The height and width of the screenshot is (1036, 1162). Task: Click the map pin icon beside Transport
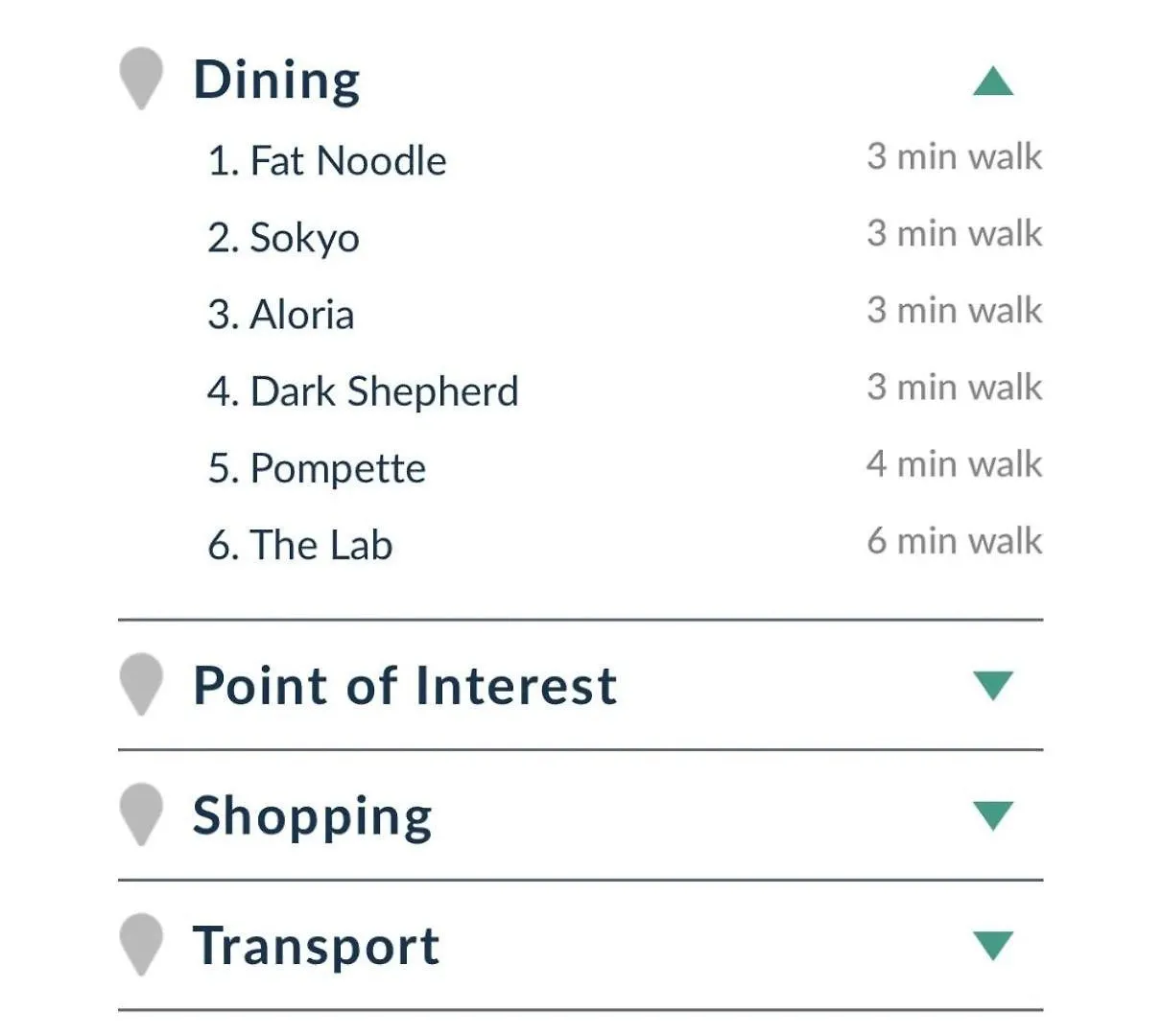click(141, 945)
